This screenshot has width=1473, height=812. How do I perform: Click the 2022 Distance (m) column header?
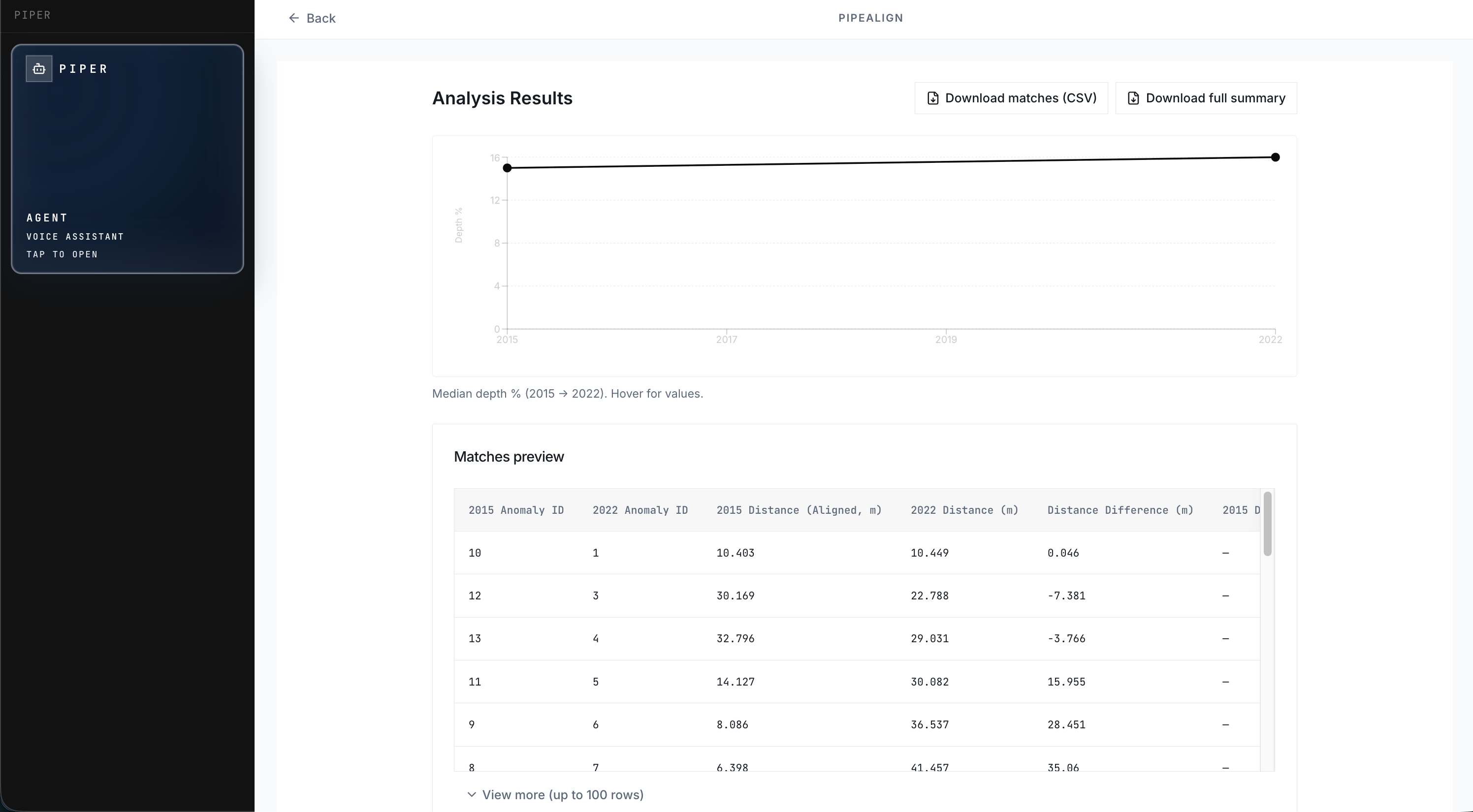click(x=964, y=510)
